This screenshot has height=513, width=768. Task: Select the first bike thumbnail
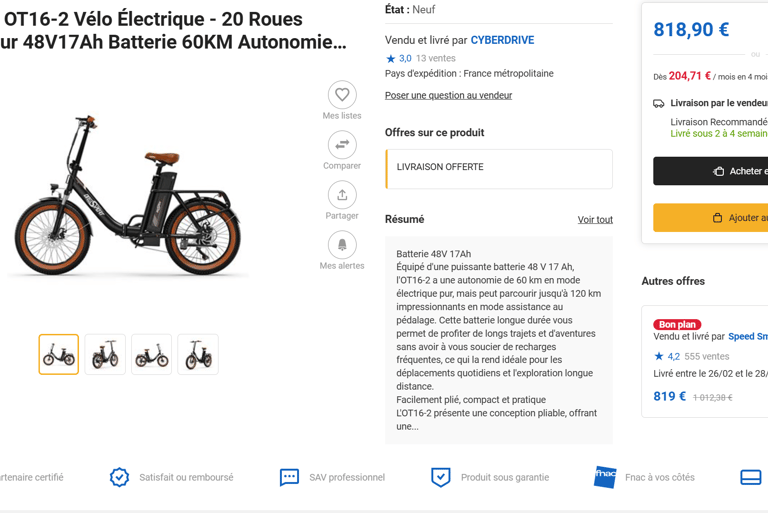(59, 355)
